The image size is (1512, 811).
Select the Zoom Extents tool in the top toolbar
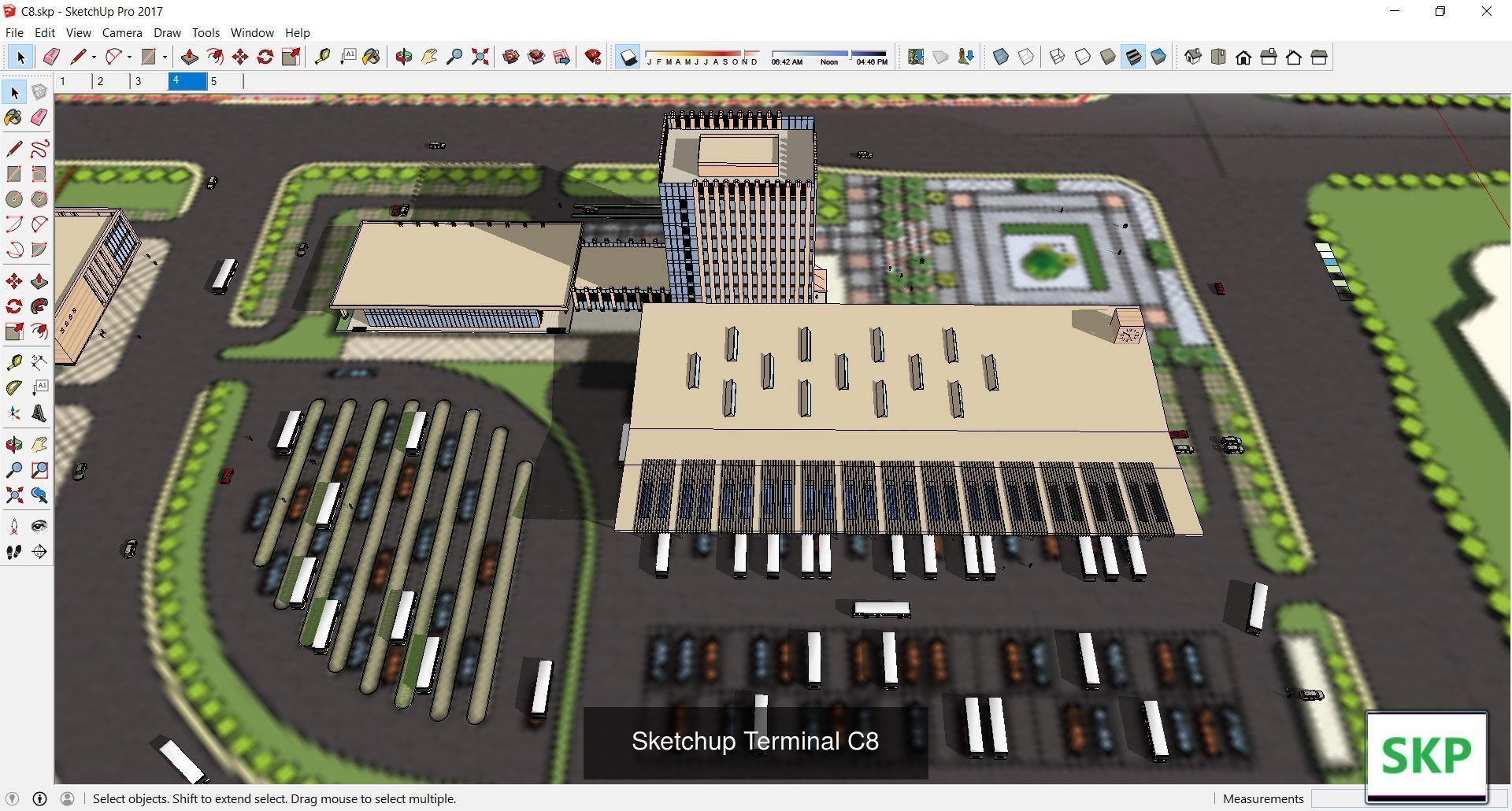(480, 57)
